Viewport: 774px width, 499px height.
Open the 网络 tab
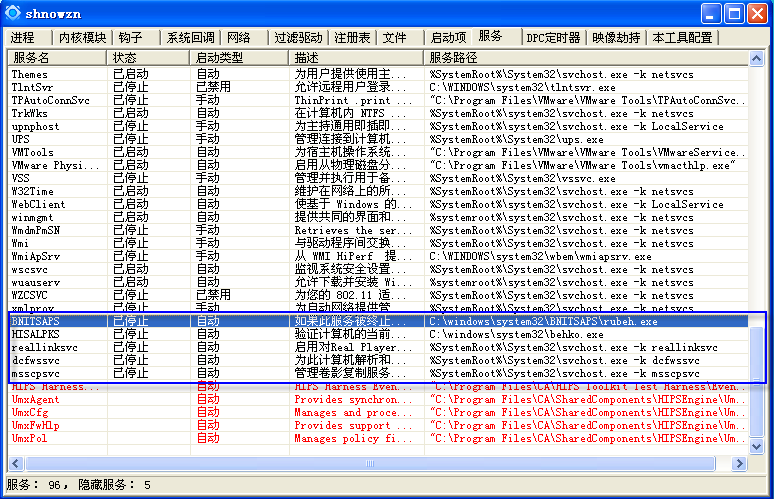[x=239, y=38]
